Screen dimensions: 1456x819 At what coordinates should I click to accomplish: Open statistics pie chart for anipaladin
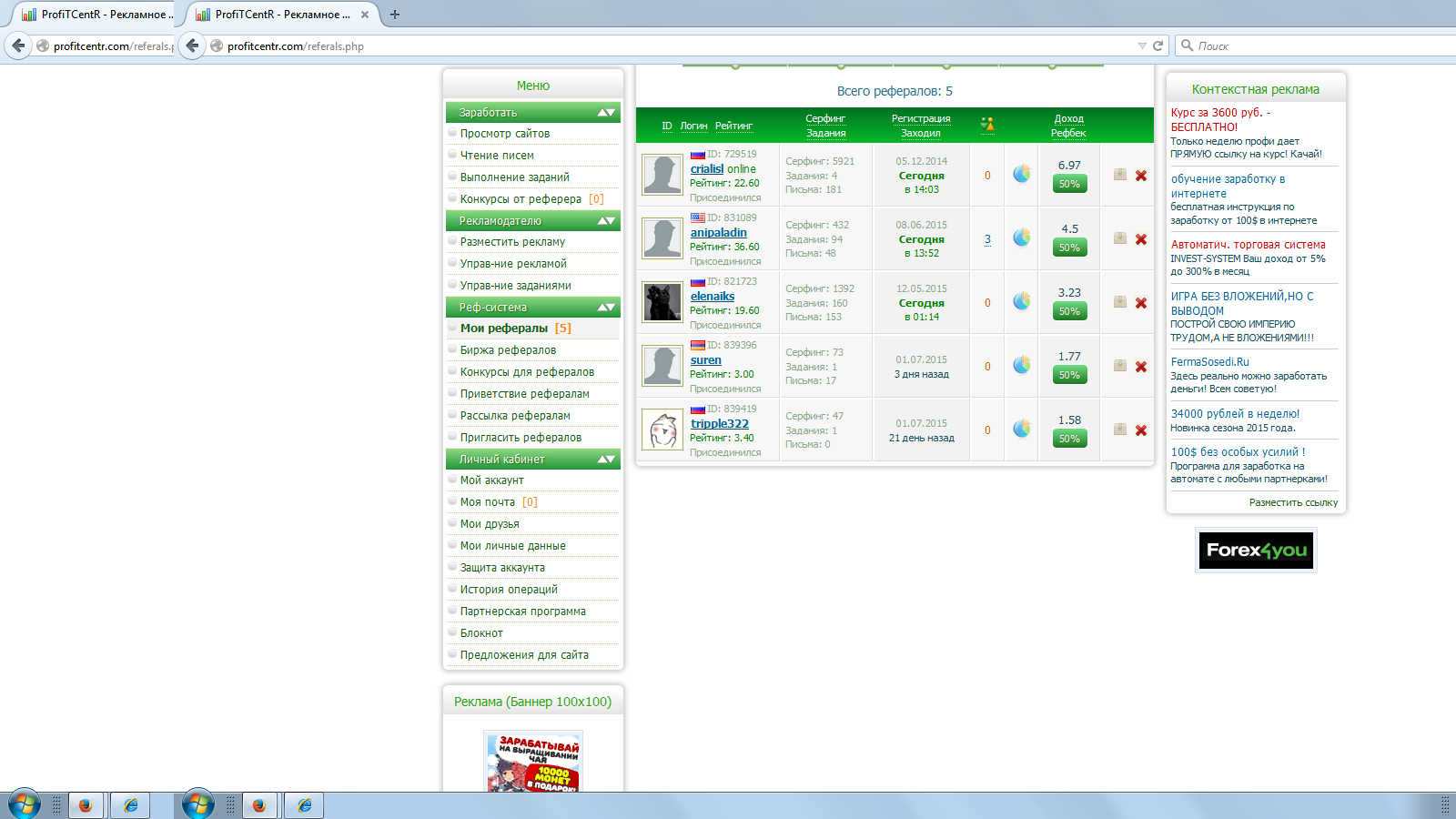tap(1022, 238)
